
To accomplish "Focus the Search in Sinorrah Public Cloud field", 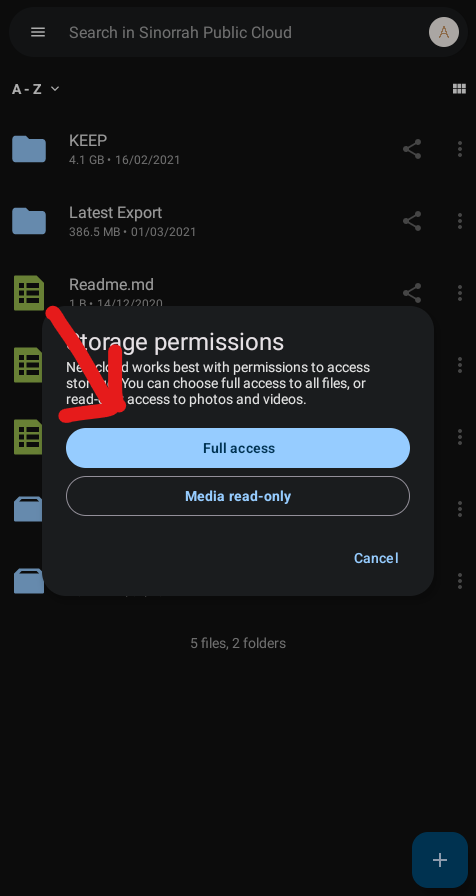I will tap(238, 32).
